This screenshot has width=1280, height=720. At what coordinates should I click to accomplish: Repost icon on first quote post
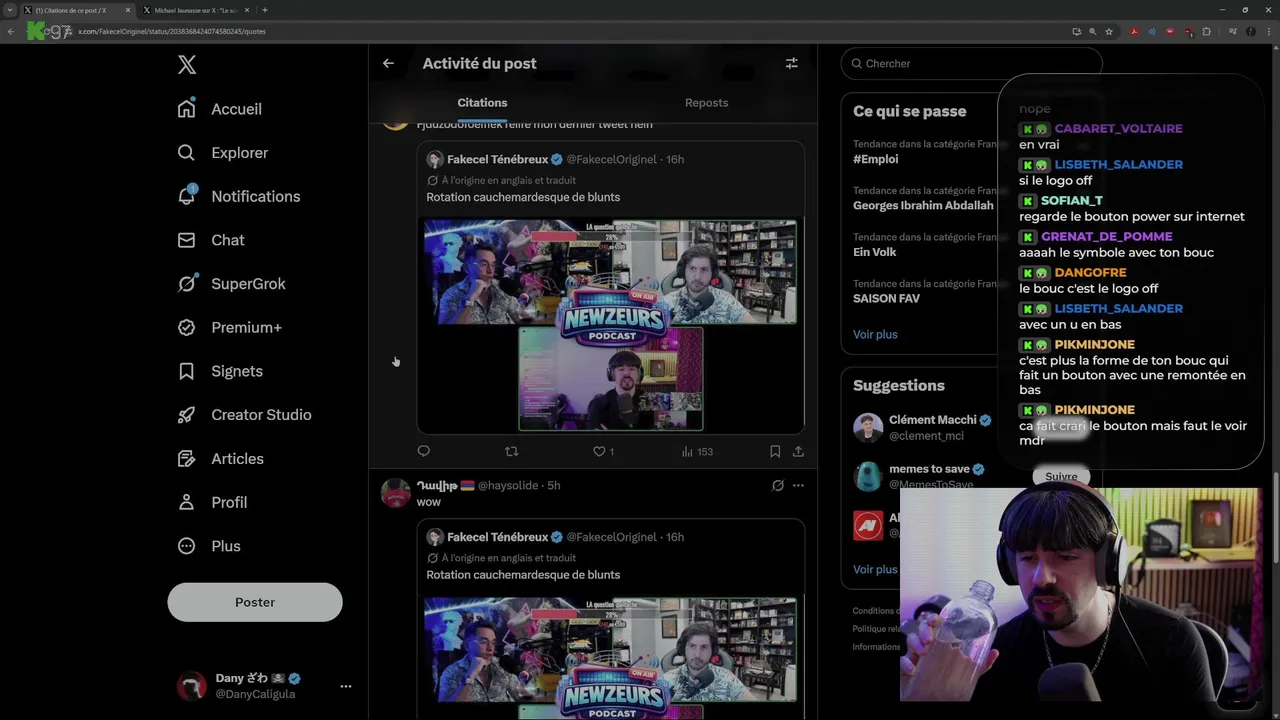511,452
